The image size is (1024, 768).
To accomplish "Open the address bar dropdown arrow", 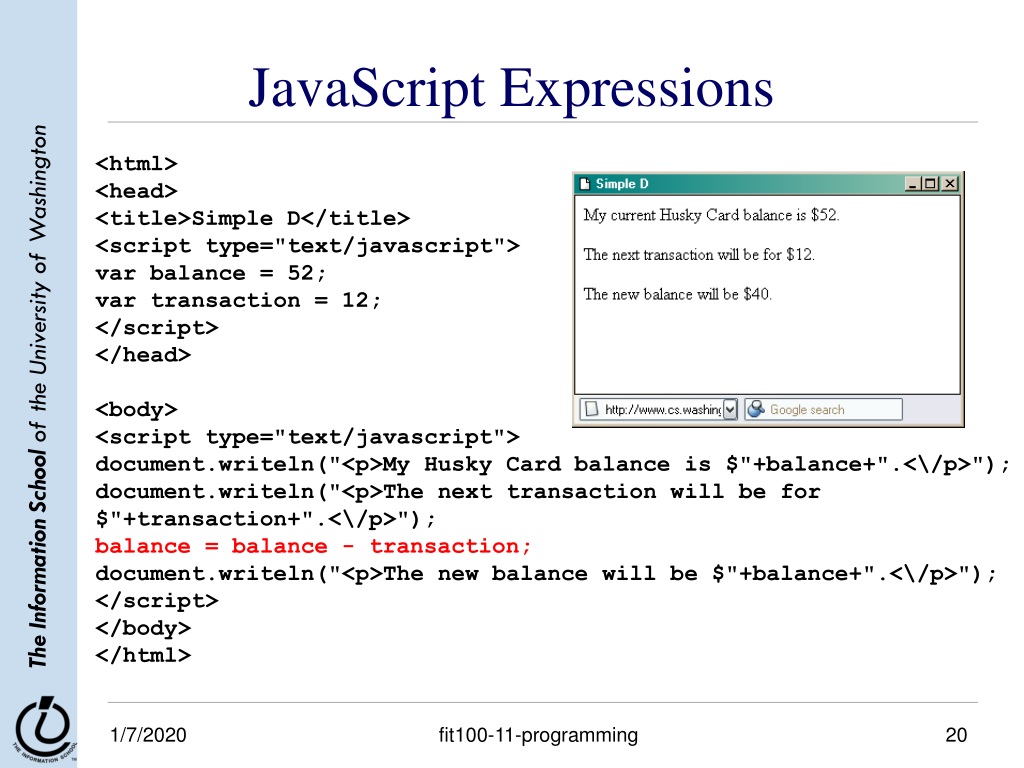I will (x=730, y=409).
